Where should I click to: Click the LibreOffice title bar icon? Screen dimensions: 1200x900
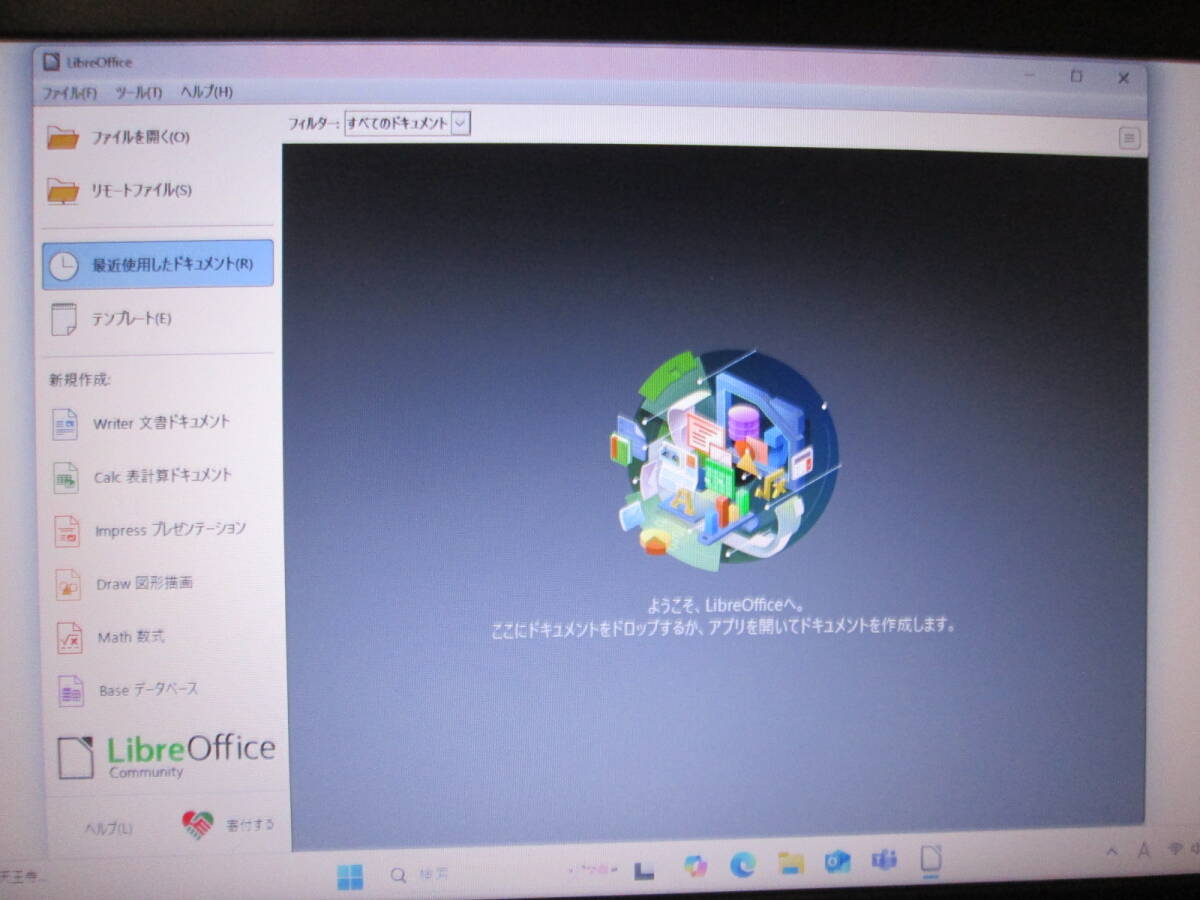coord(52,62)
